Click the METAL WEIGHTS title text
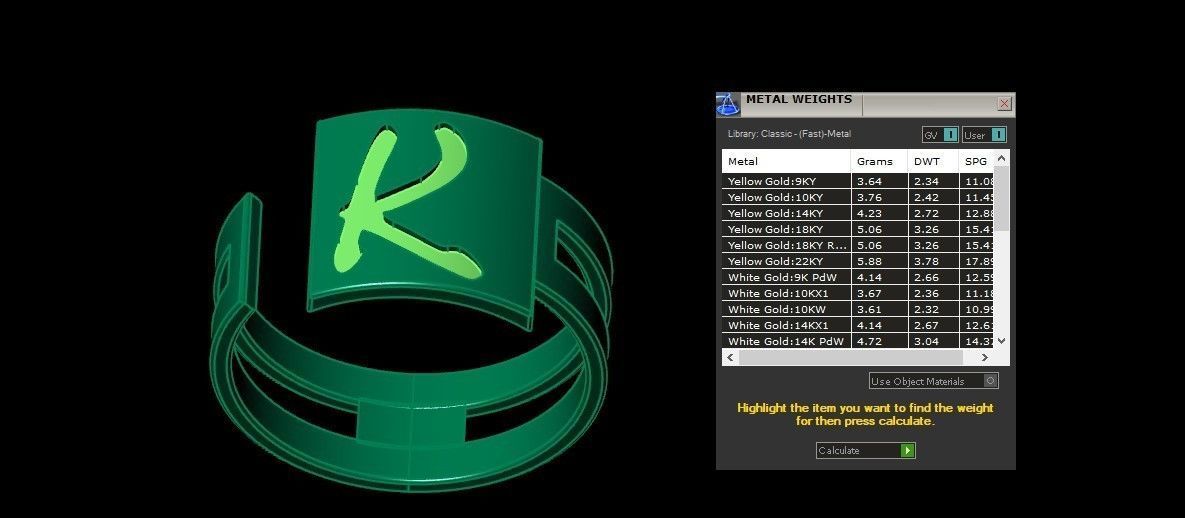 799,99
